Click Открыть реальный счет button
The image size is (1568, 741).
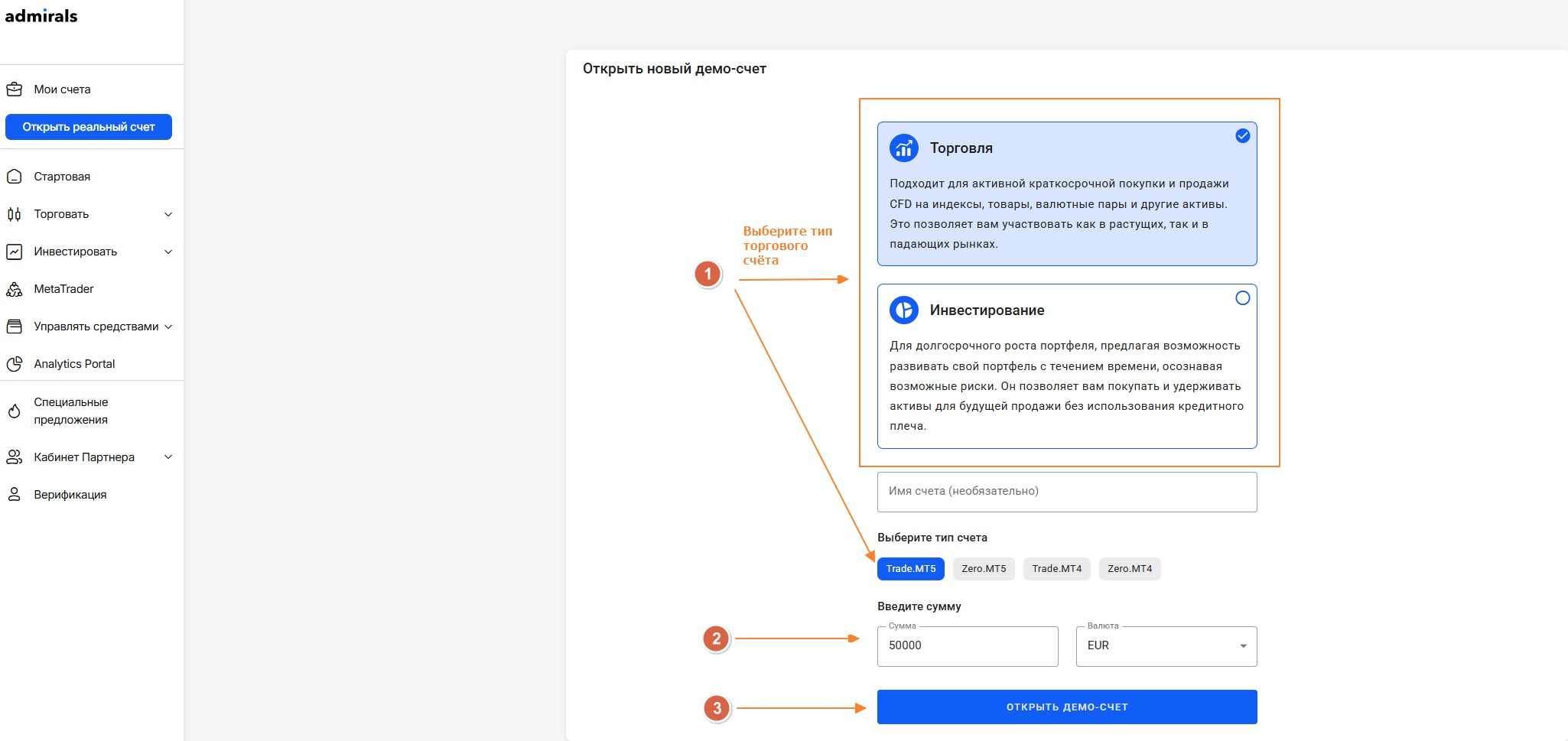pyautogui.click(x=89, y=127)
